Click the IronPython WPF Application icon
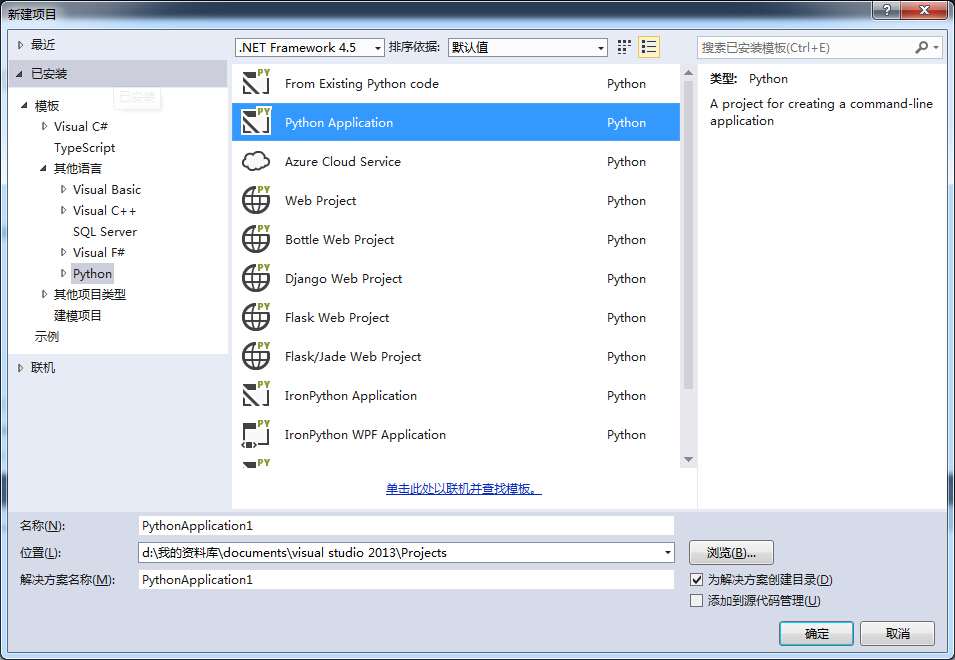The width and height of the screenshot is (955, 660). (256, 434)
